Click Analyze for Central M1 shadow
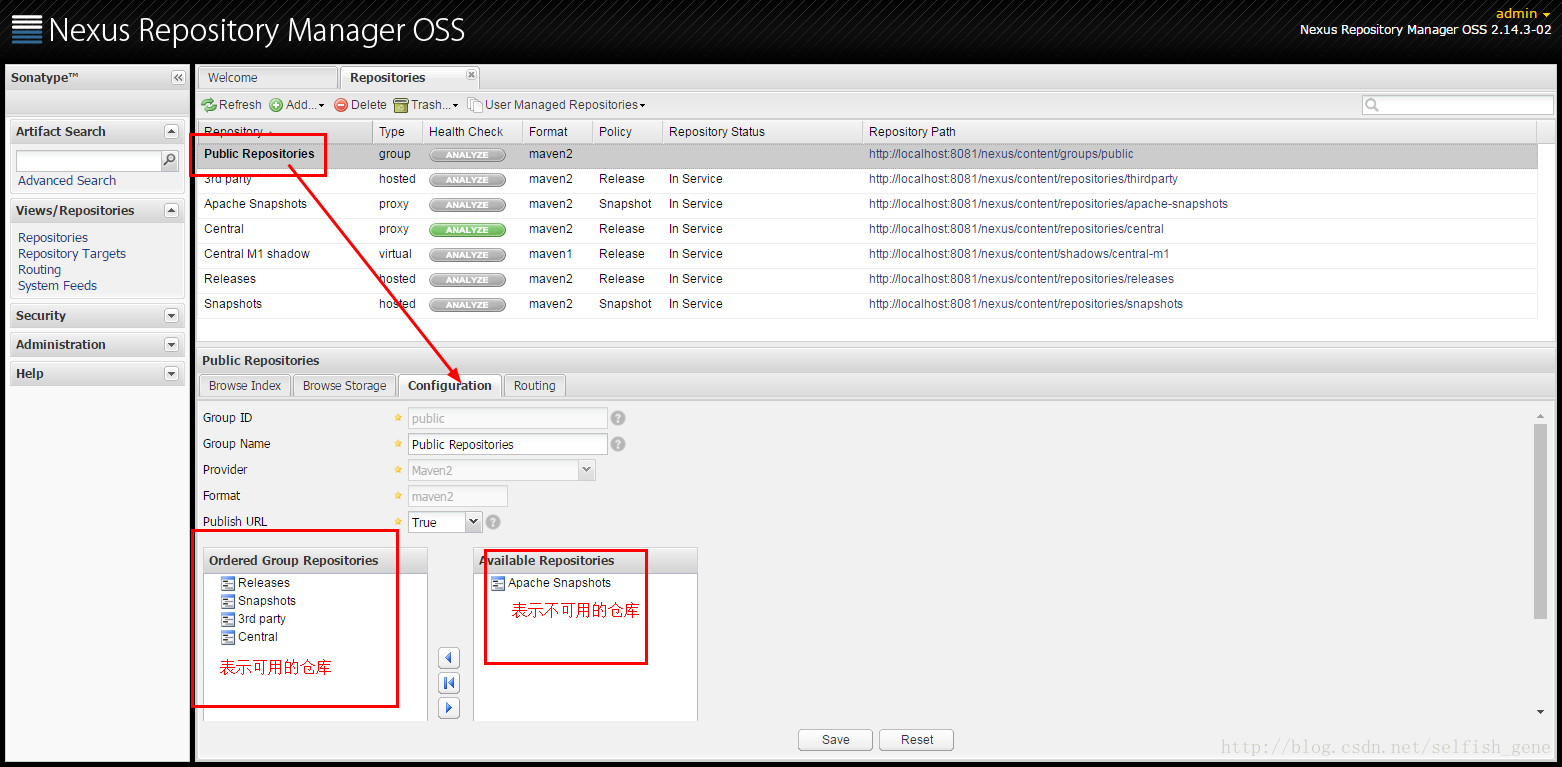The image size is (1562, 767). pos(467,255)
